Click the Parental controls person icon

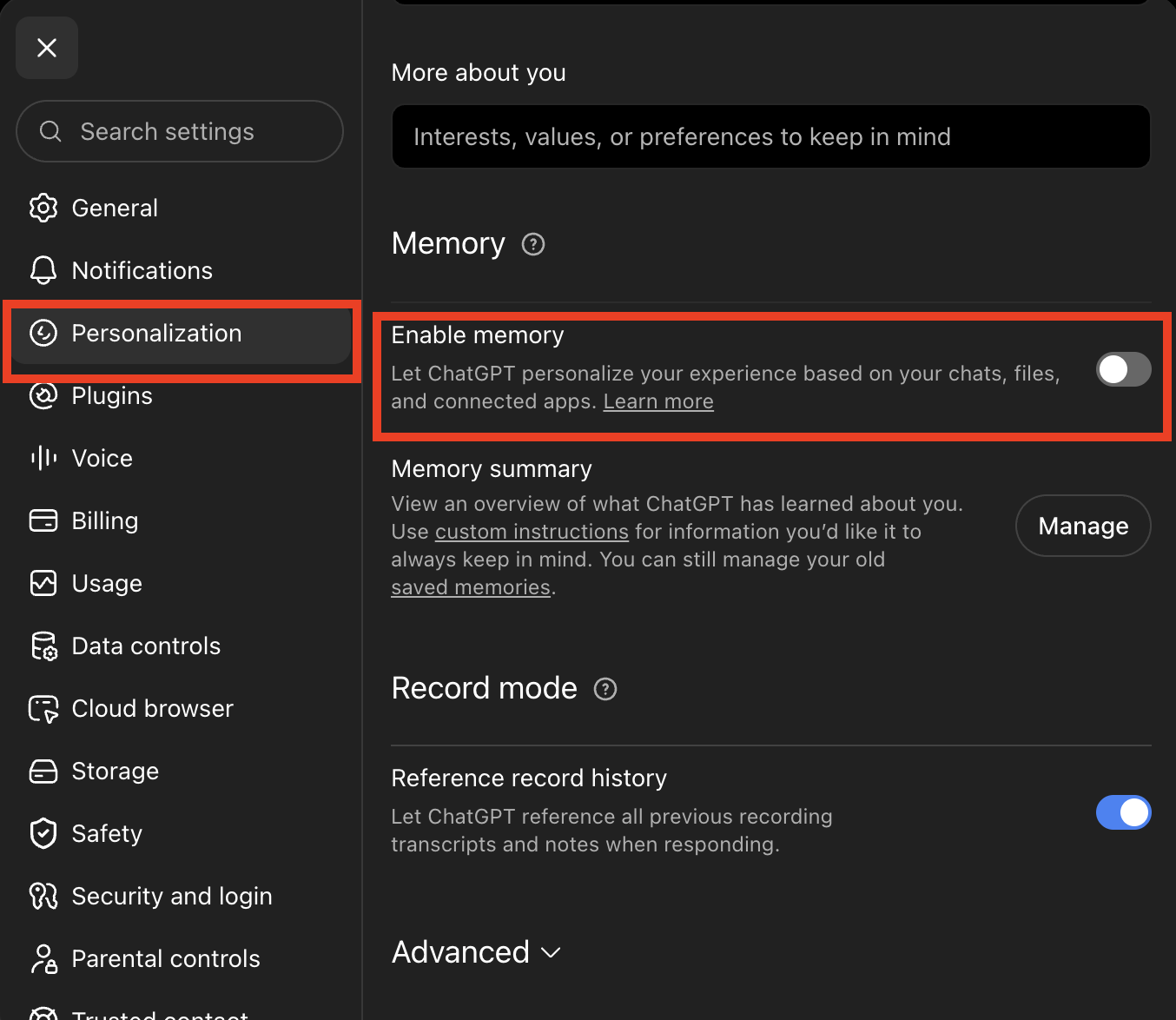tap(43, 958)
